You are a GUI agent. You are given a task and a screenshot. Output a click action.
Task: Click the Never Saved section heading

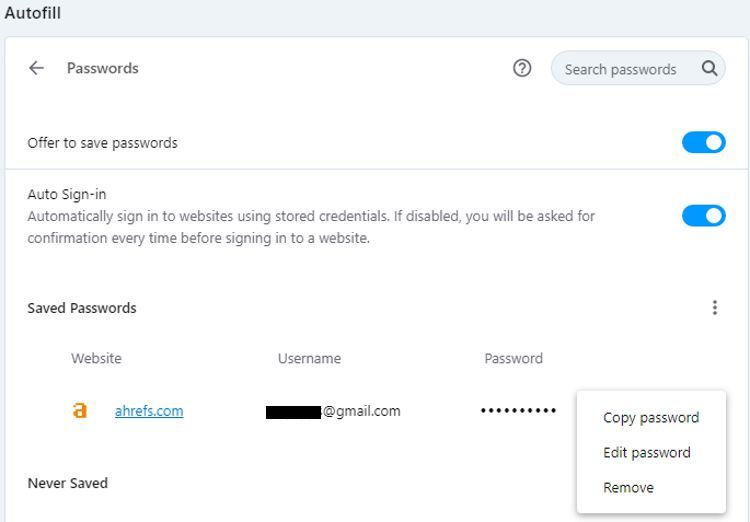pyautogui.click(x=68, y=483)
